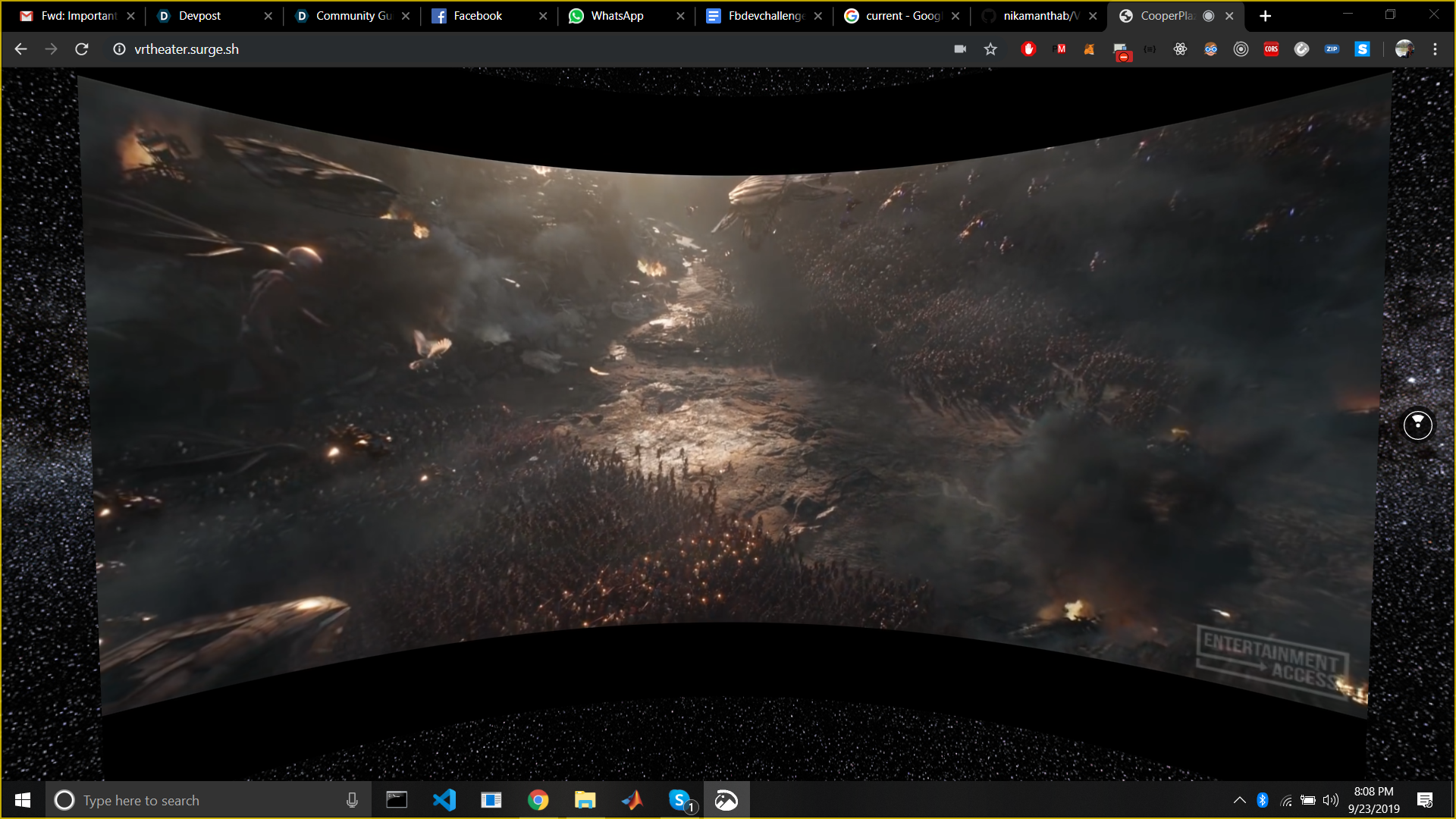The width and height of the screenshot is (1456, 819).
Task: Switch to the Devpost tab
Action: pos(199,16)
